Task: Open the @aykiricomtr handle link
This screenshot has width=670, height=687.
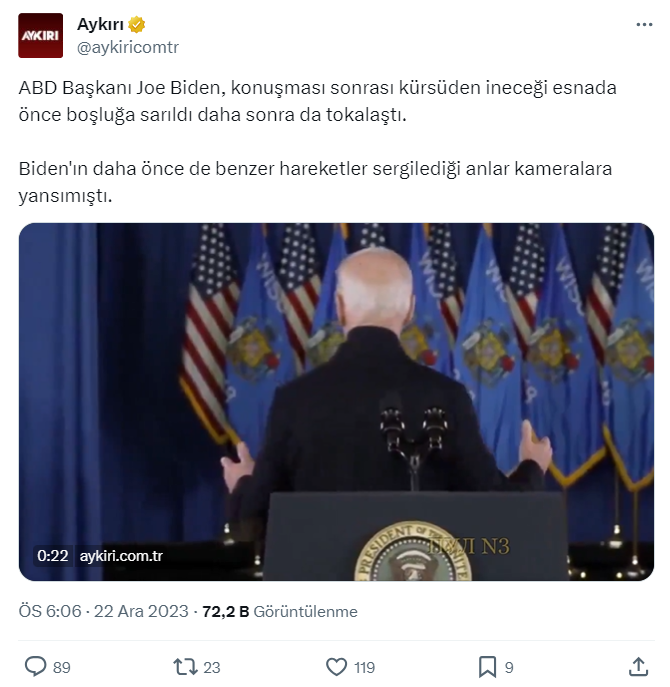Action: click(x=128, y=47)
